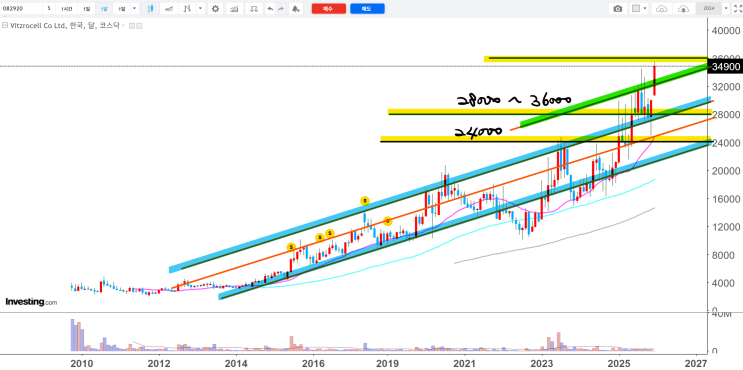Click the blue 매도 sell button
The image size is (743, 370).
point(367,9)
